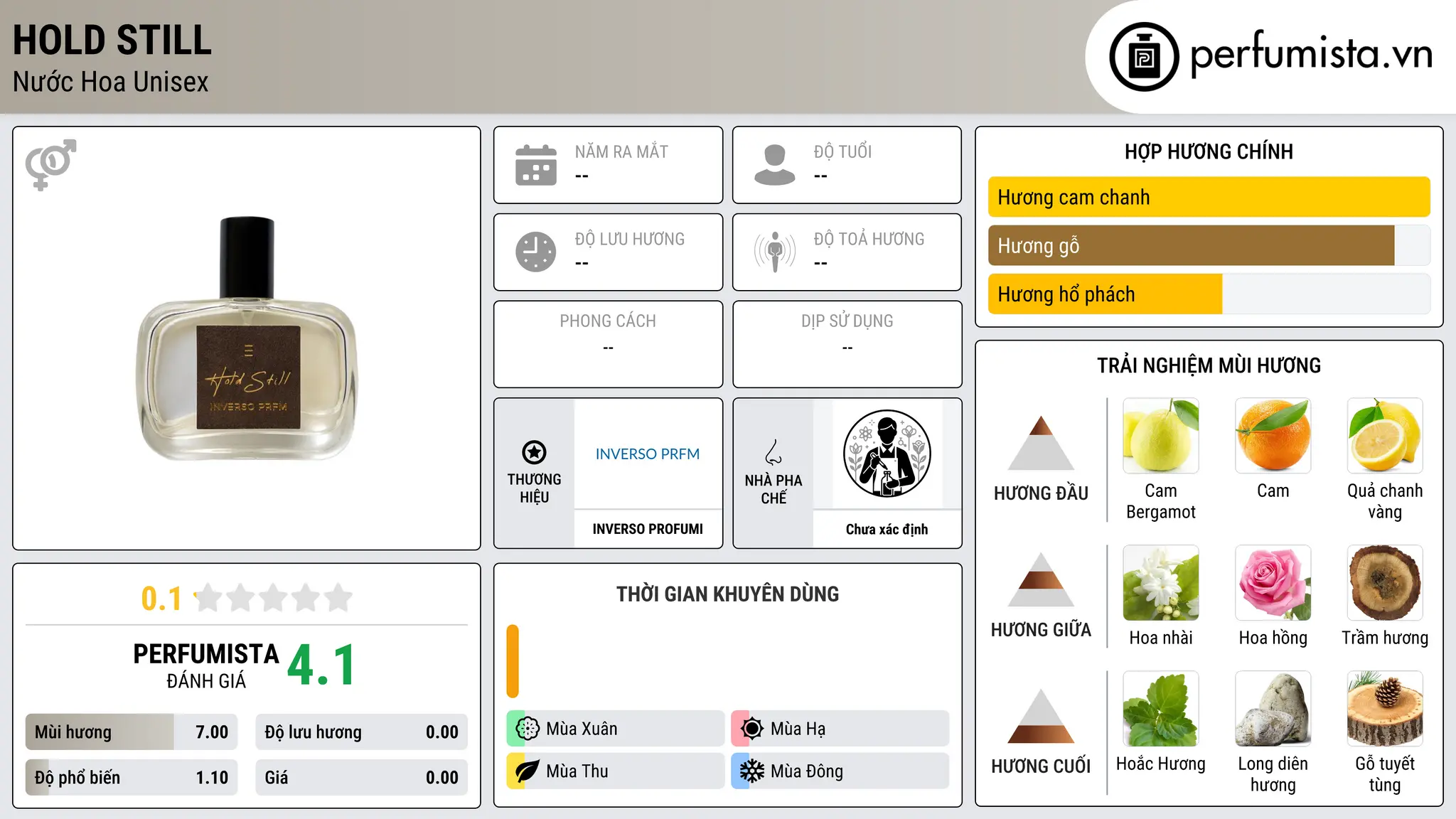Screen dimensions: 1456x819
Task: Click the five-star rating row
Action: click(274, 598)
